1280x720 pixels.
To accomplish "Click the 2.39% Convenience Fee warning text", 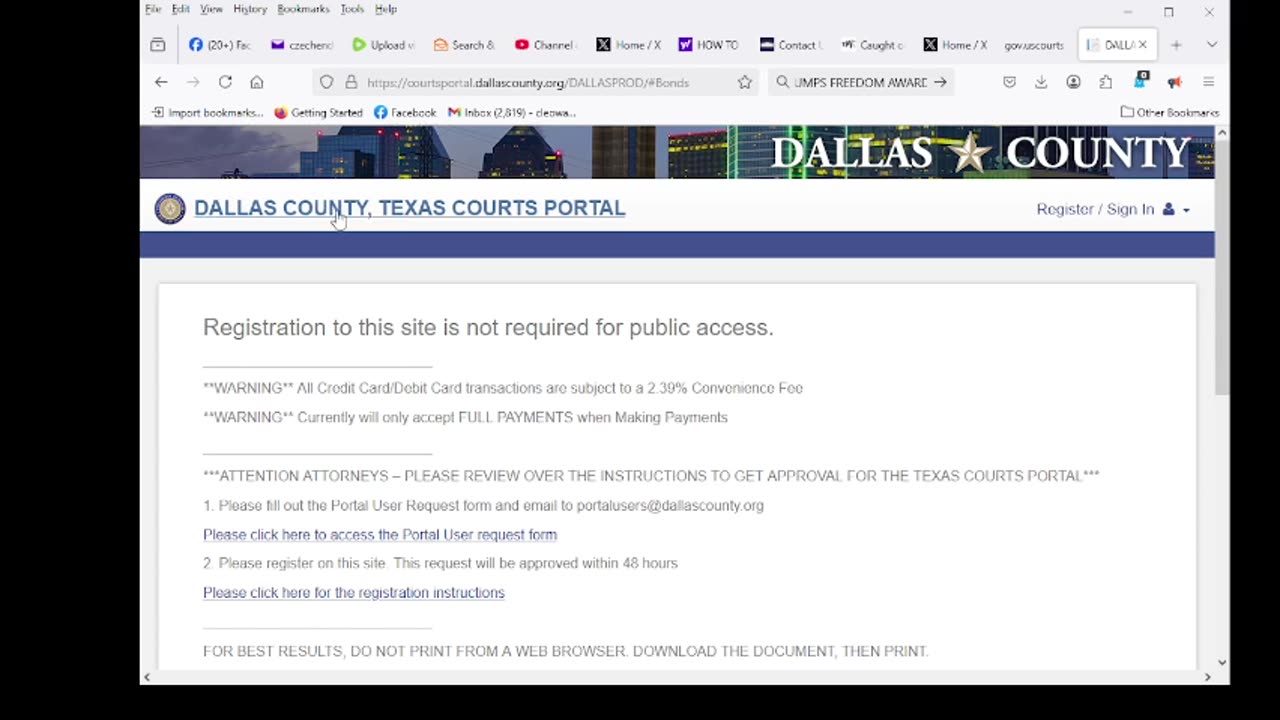I will [x=503, y=388].
